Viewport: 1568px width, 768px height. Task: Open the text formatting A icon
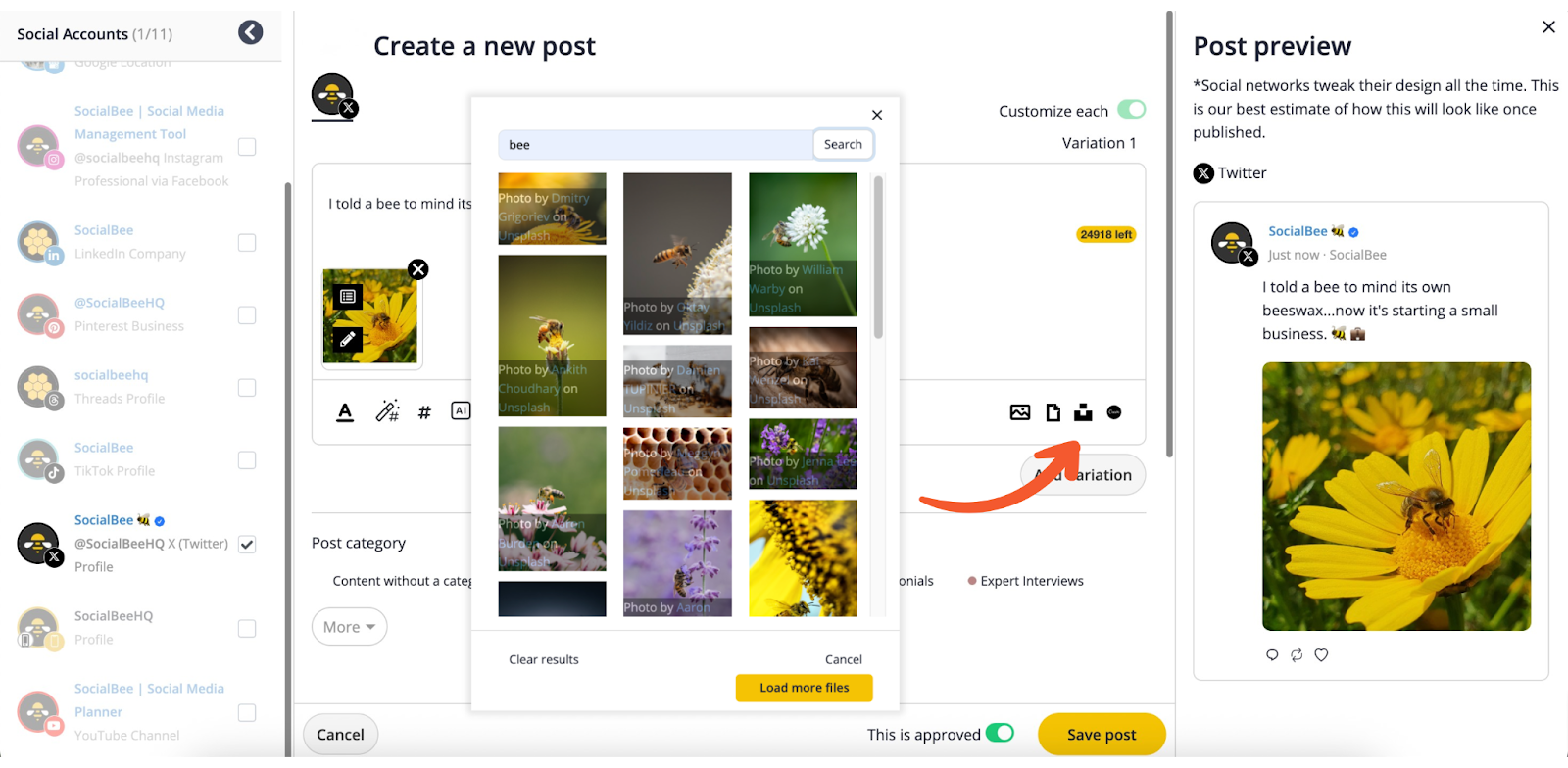pos(345,412)
